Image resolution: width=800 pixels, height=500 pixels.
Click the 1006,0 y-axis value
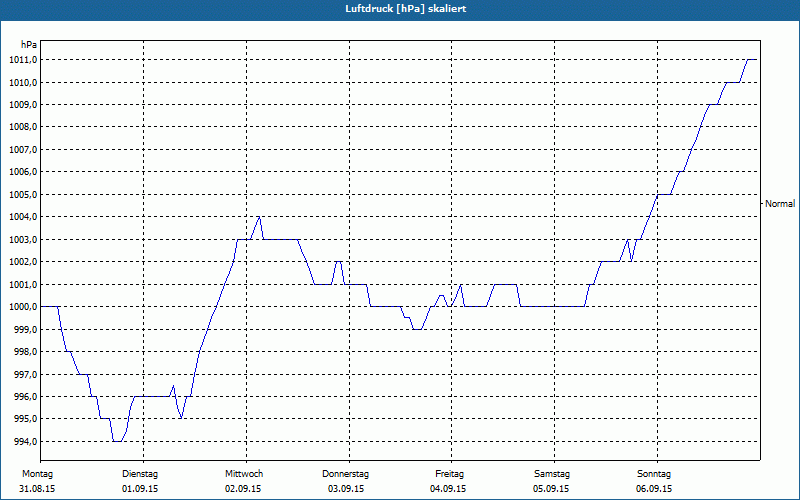pyautogui.click(x=22, y=172)
